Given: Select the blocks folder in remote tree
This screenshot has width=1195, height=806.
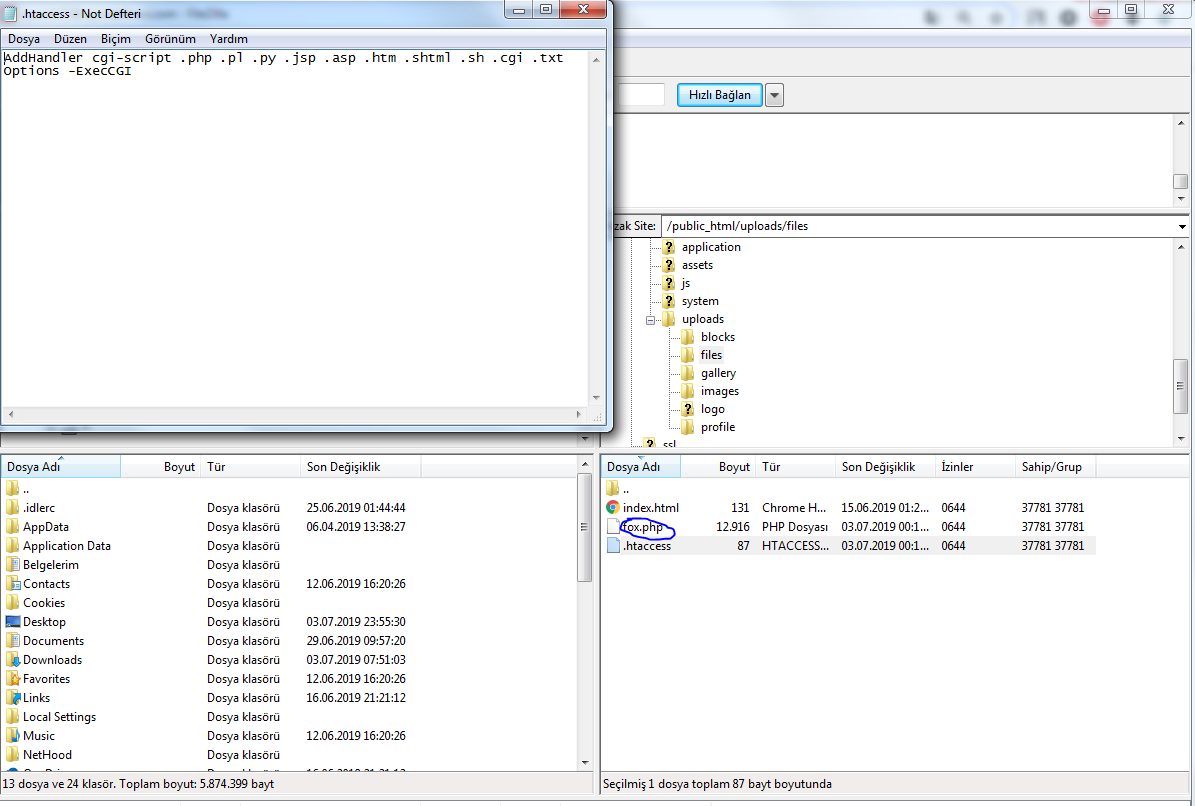Looking at the screenshot, I should tap(718, 337).
